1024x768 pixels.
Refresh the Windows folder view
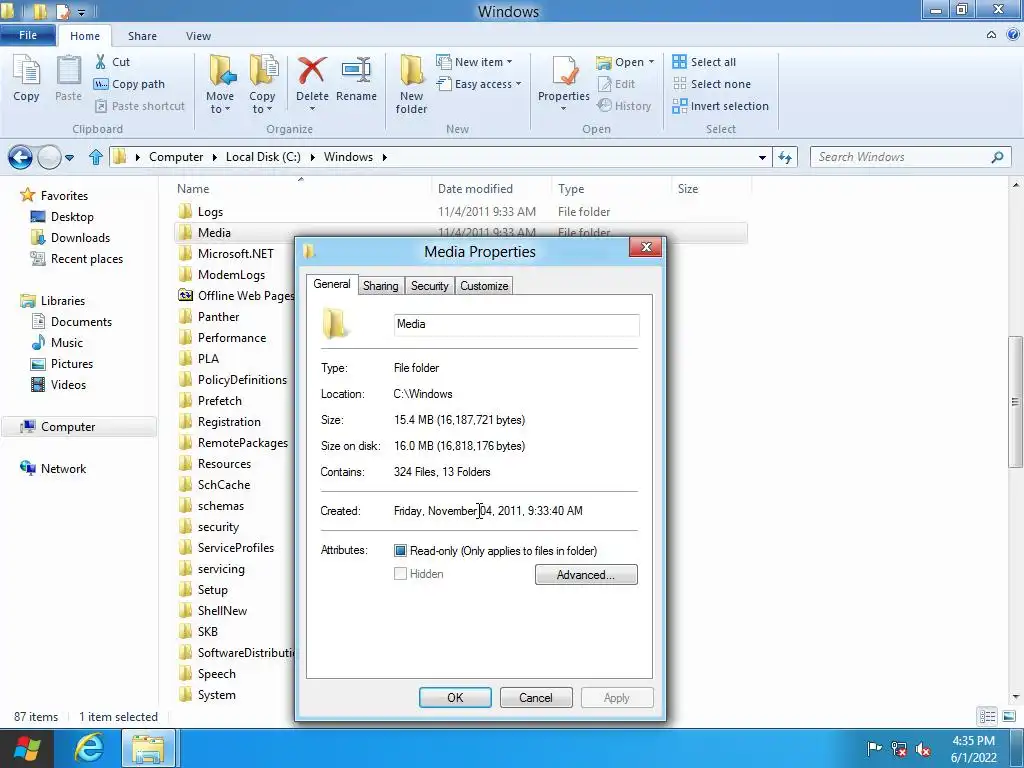[x=785, y=157]
